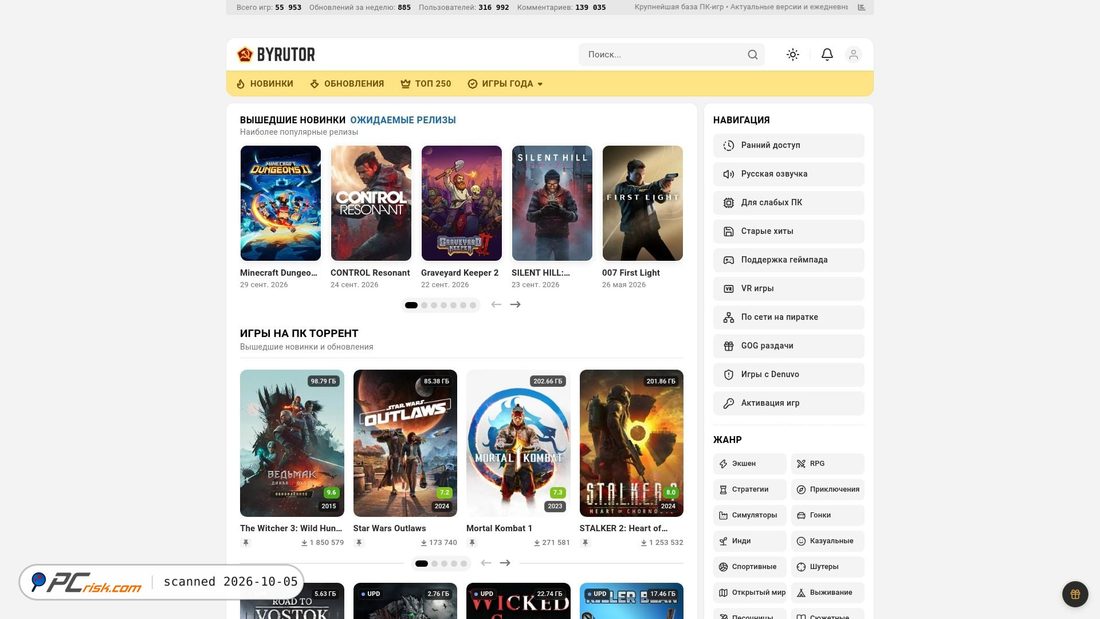
Task: Open the user profile icon
Action: click(x=854, y=54)
